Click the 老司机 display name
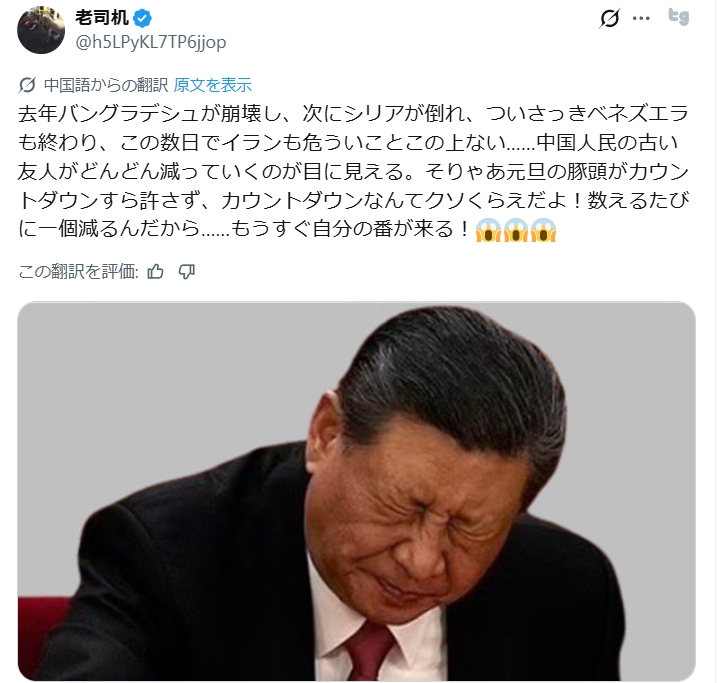717x683 pixels. 102,18
